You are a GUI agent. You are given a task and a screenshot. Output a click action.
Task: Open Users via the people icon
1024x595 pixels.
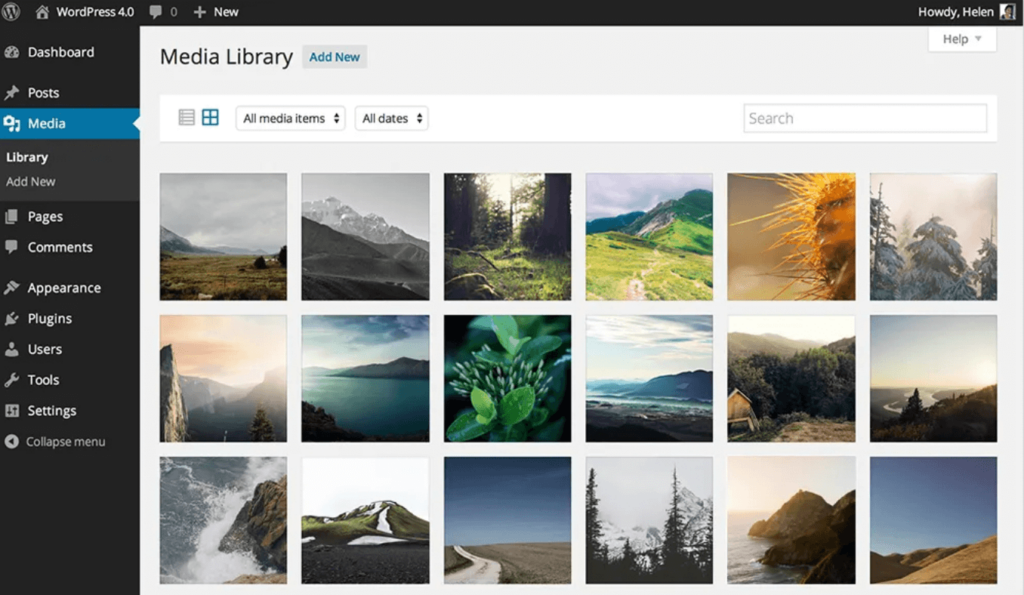pyautogui.click(x=11, y=349)
